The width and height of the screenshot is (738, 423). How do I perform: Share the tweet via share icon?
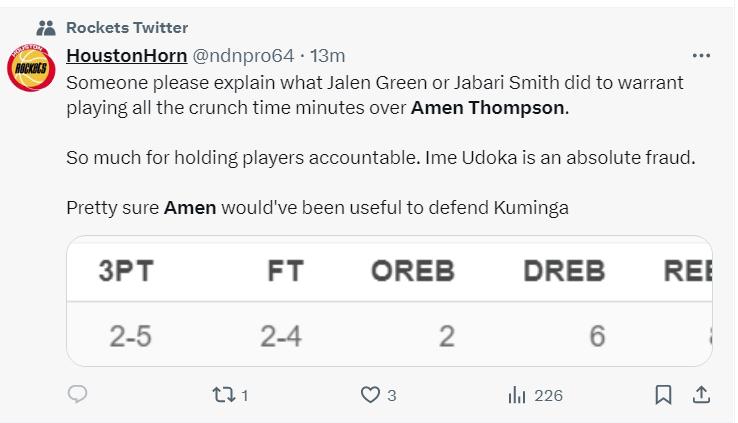[701, 395]
